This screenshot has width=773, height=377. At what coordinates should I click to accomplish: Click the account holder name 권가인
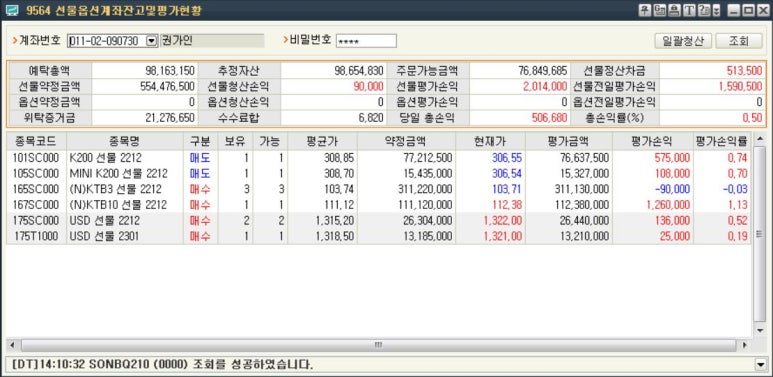coord(211,41)
